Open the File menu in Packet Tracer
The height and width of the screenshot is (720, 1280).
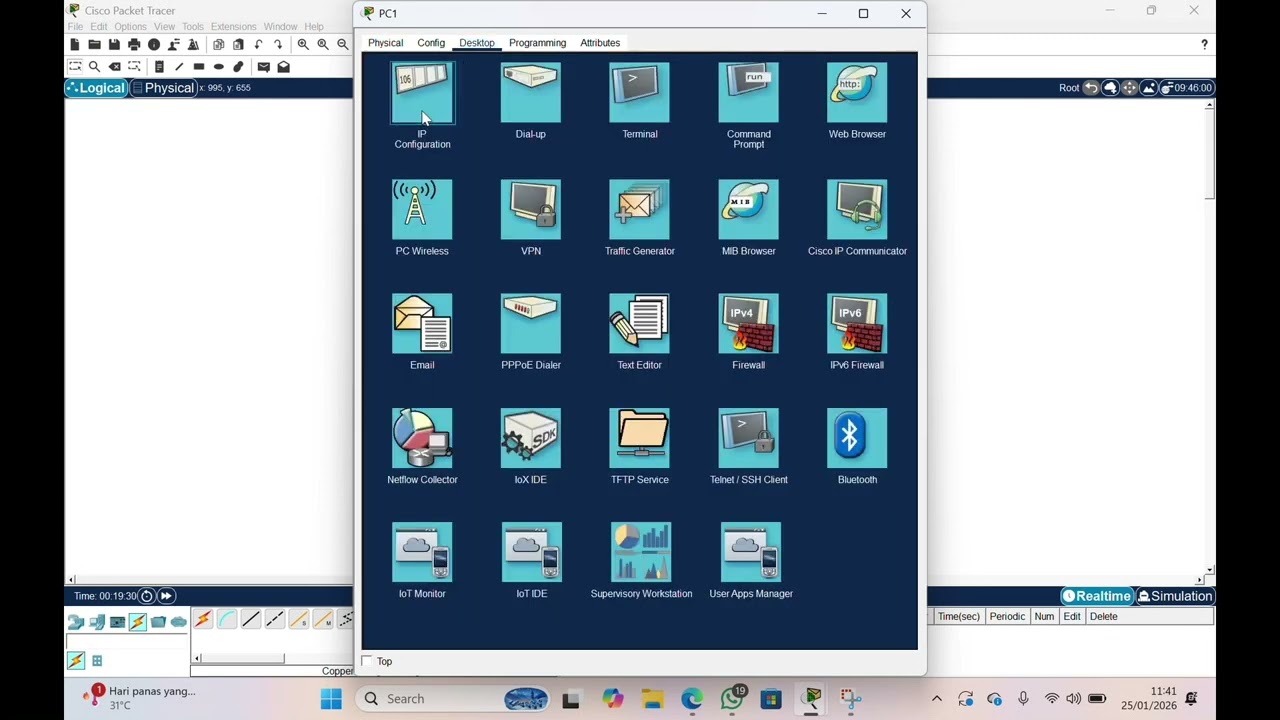(x=75, y=27)
